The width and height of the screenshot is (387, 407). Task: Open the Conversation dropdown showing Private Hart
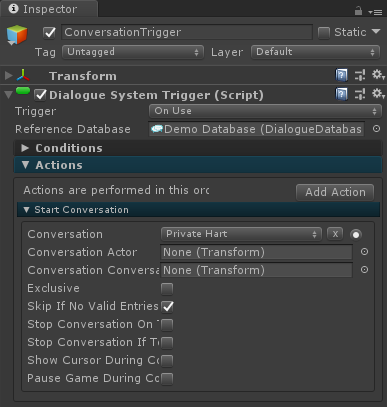[x=241, y=234]
